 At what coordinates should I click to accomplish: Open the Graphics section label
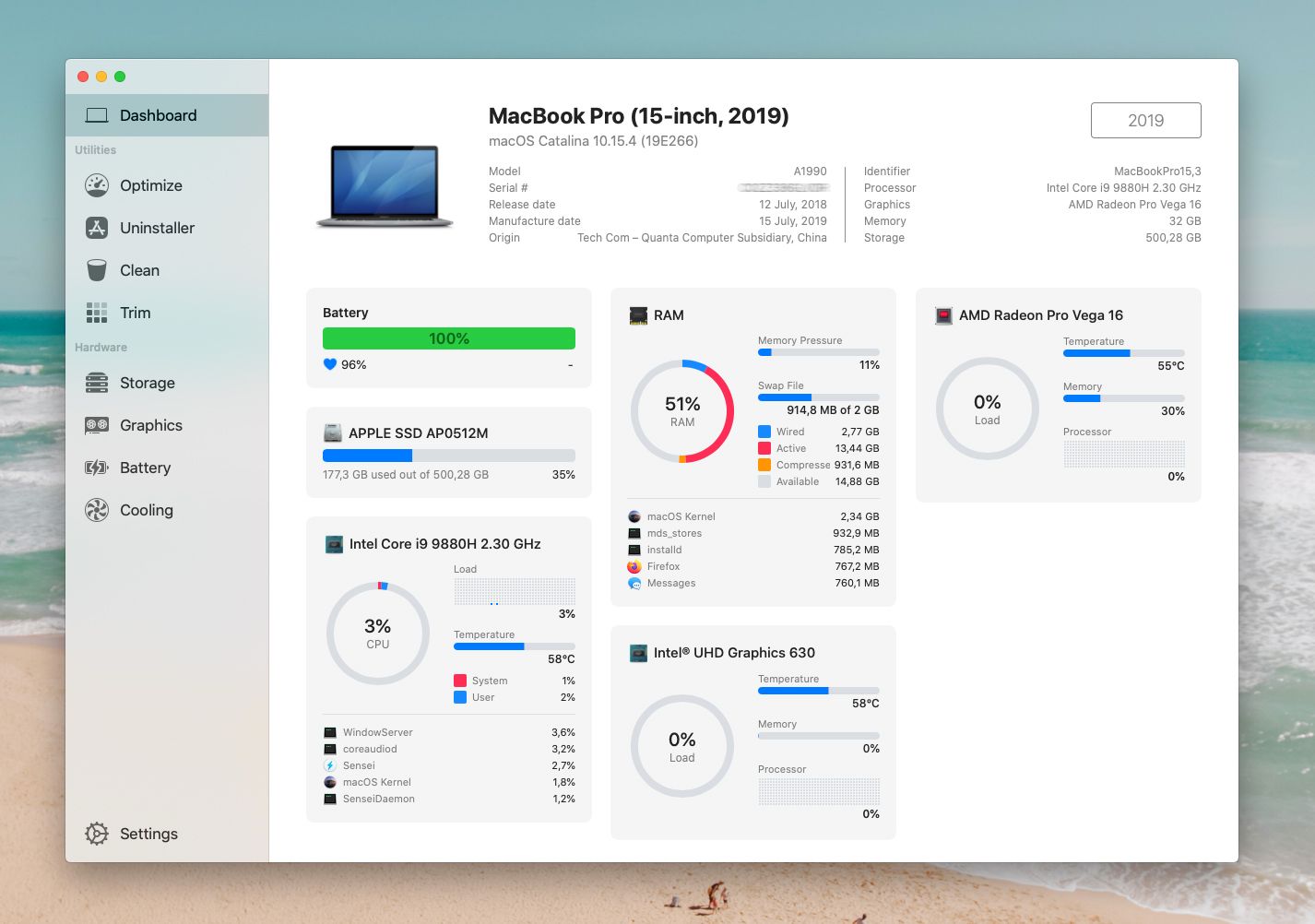[x=151, y=425]
